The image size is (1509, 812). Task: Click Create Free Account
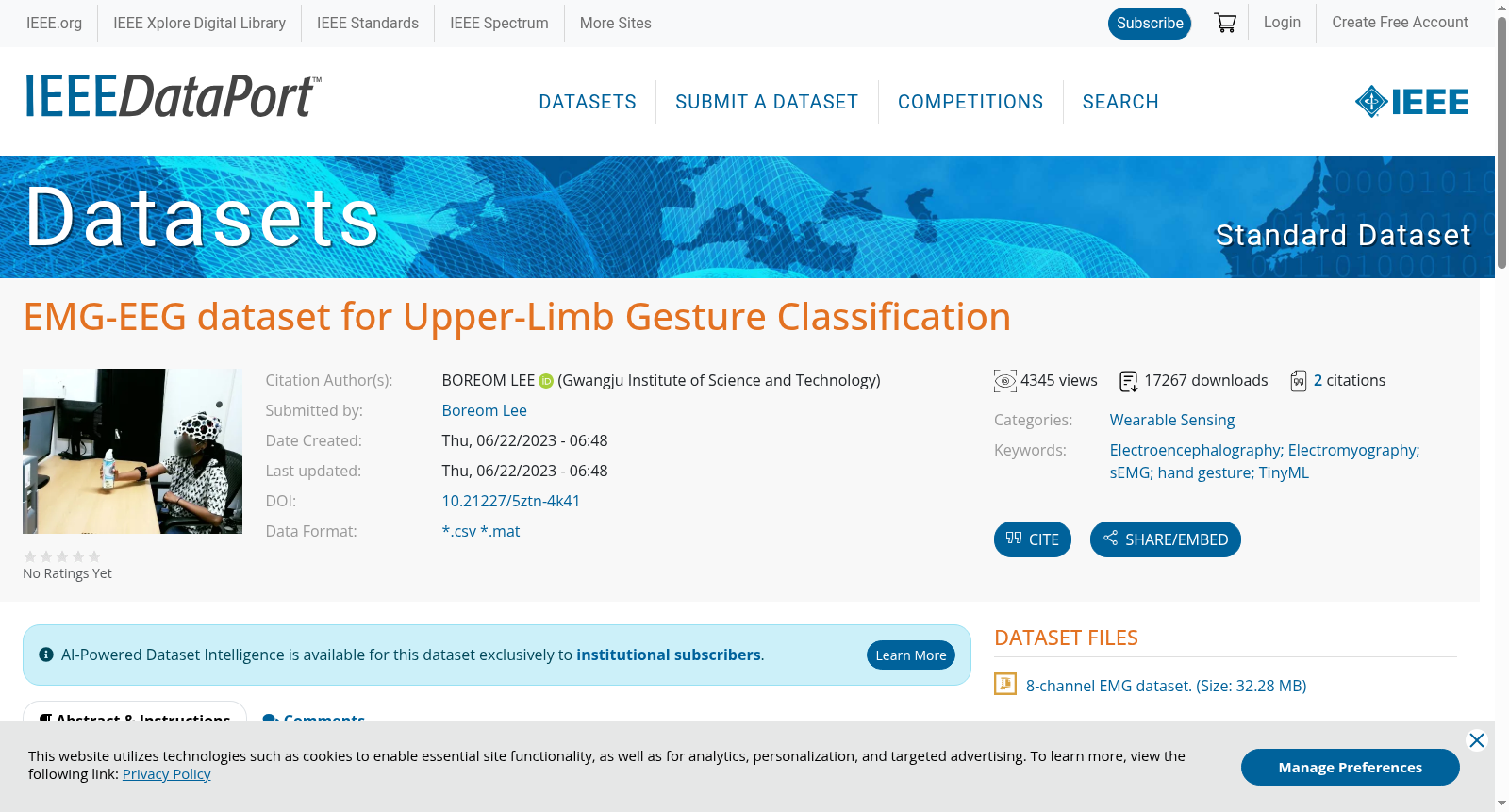click(1400, 23)
